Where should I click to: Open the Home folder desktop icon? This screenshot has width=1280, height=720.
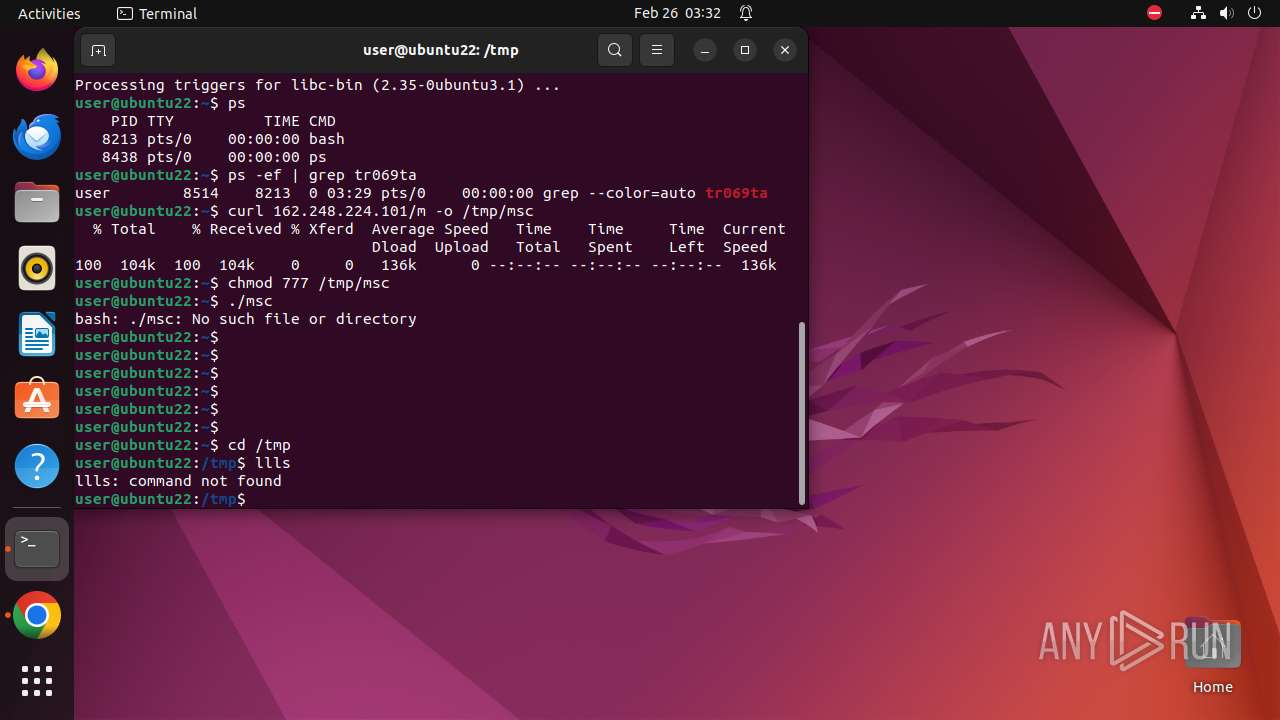click(x=1213, y=657)
